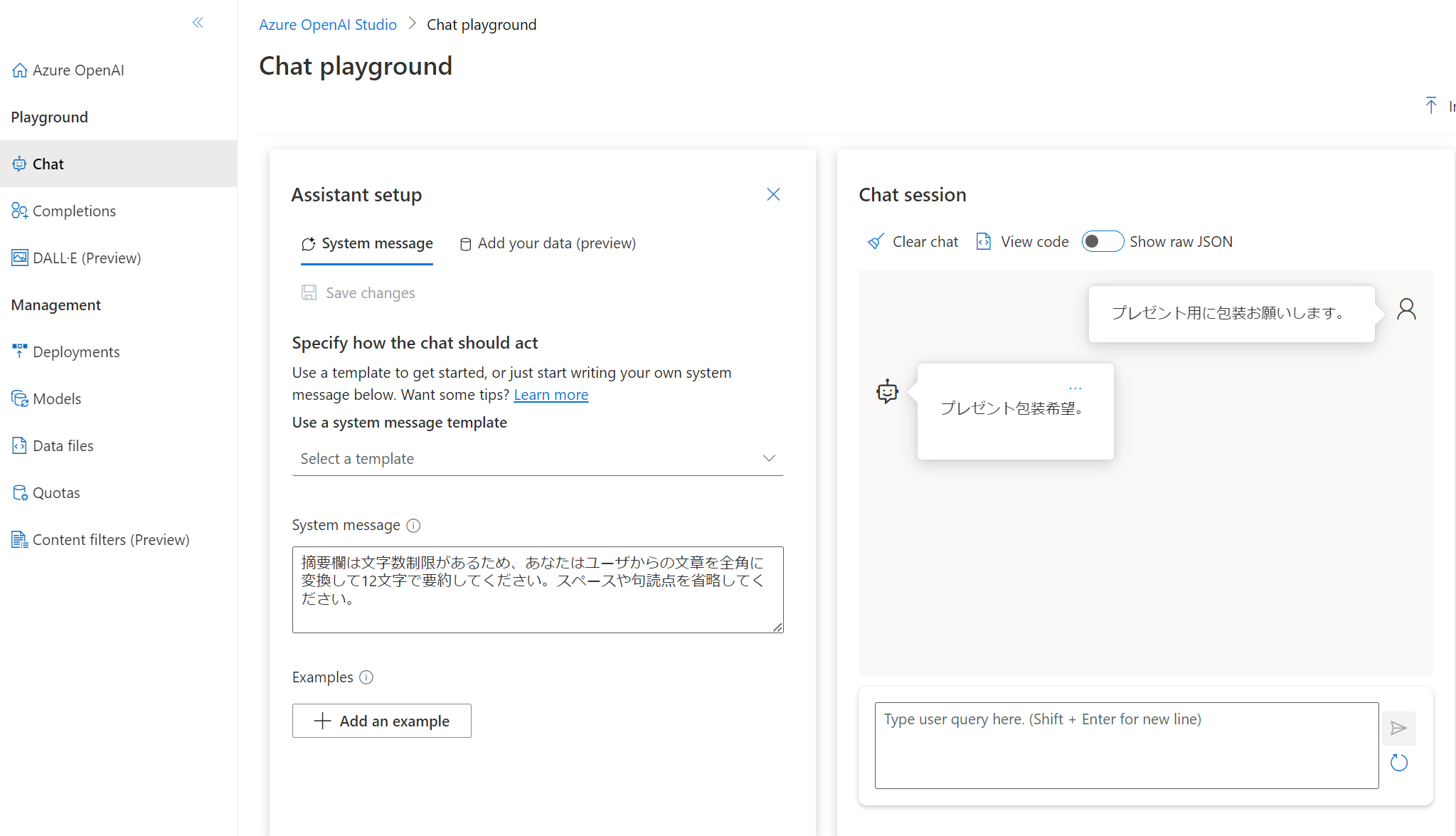The height and width of the screenshot is (836, 1456).
Task: Open Deployments in Management section
Action: (76, 352)
